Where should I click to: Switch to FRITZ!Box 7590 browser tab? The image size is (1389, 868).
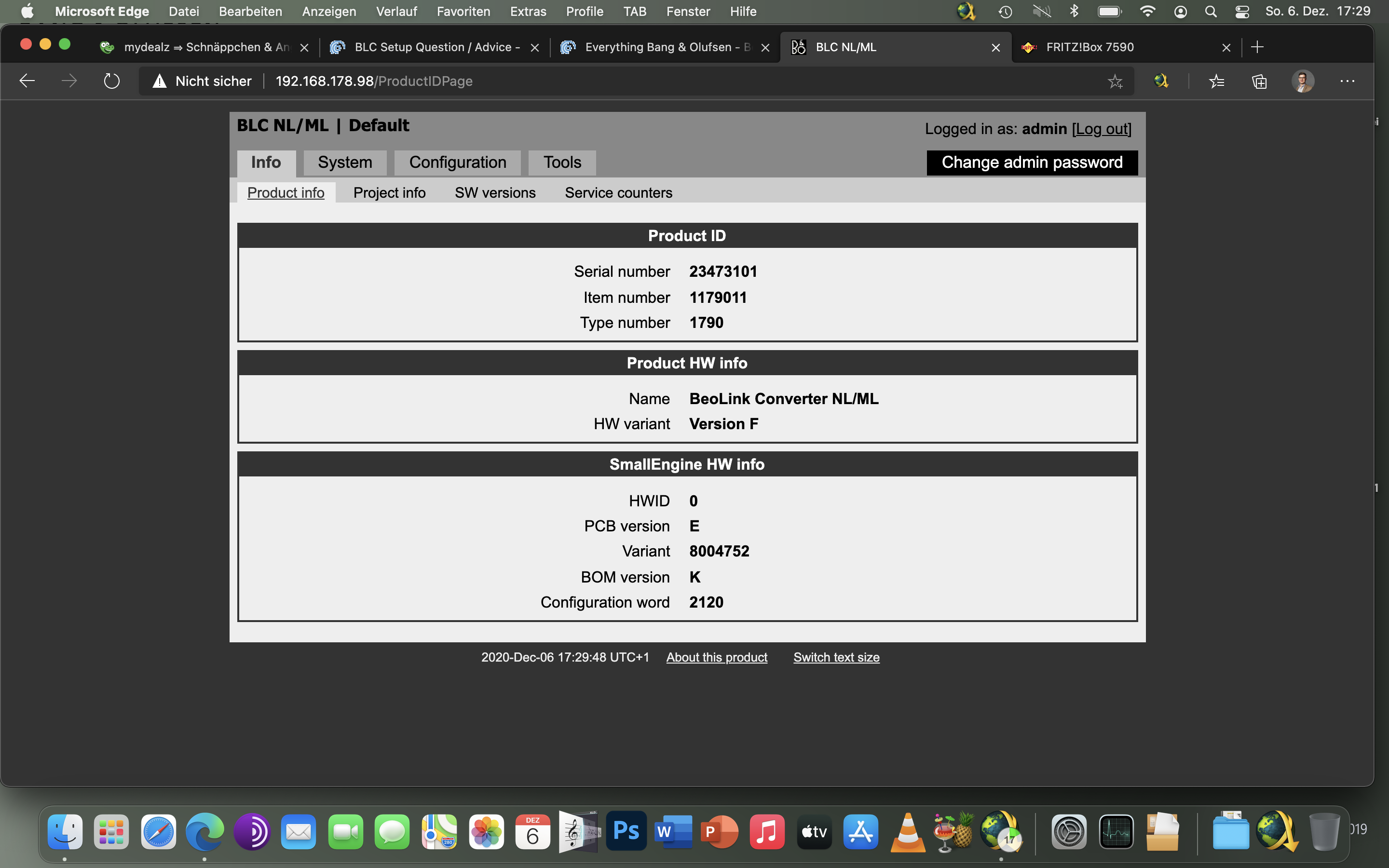(1089, 47)
